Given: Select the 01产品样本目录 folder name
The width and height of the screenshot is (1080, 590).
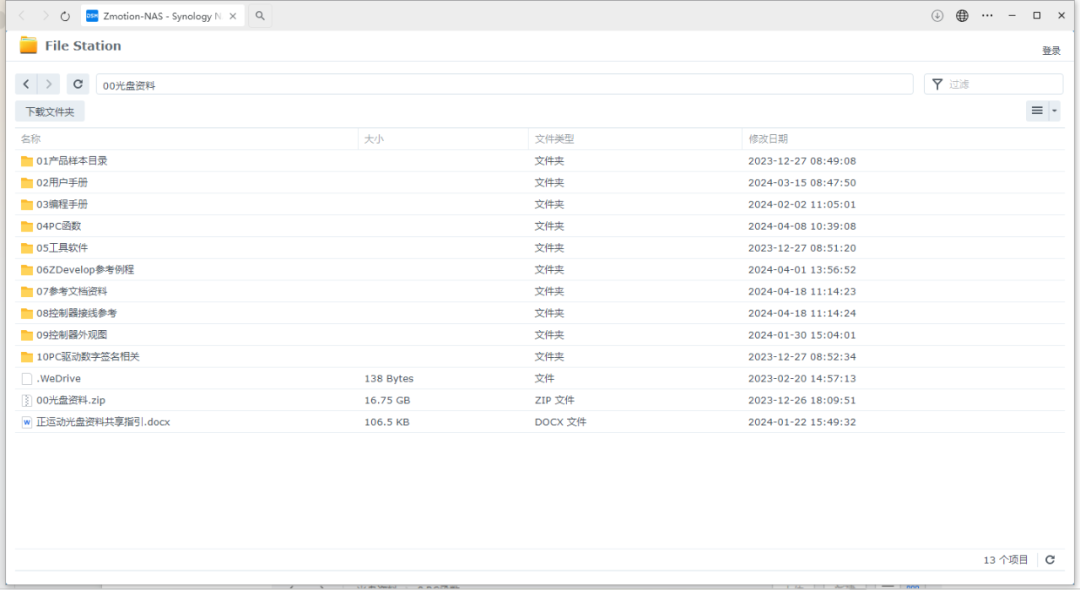Looking at the screenshot, I should pyautogui.click(x=72, y=161).
